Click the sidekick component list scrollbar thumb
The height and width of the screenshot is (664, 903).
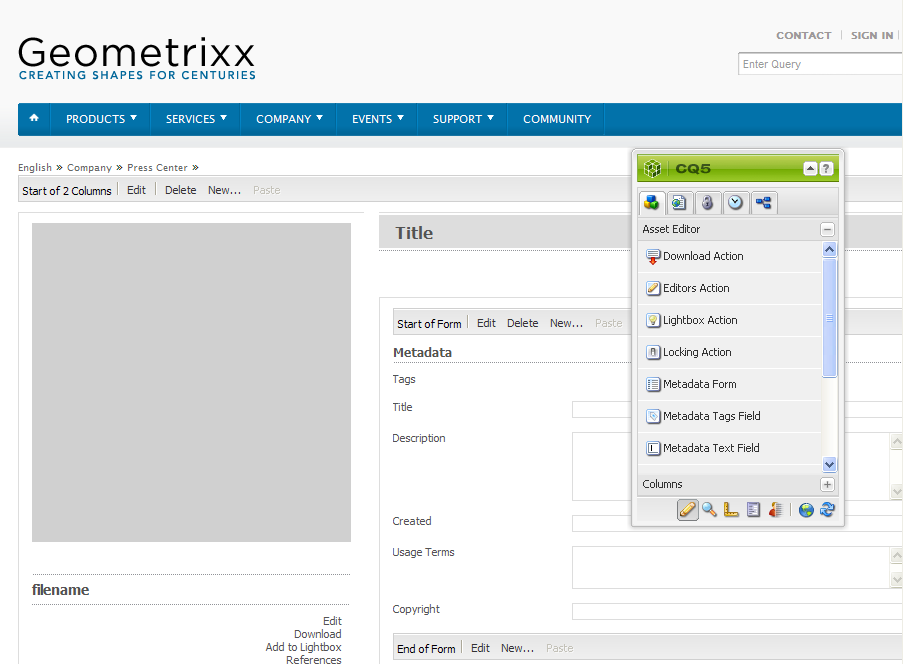829,318
